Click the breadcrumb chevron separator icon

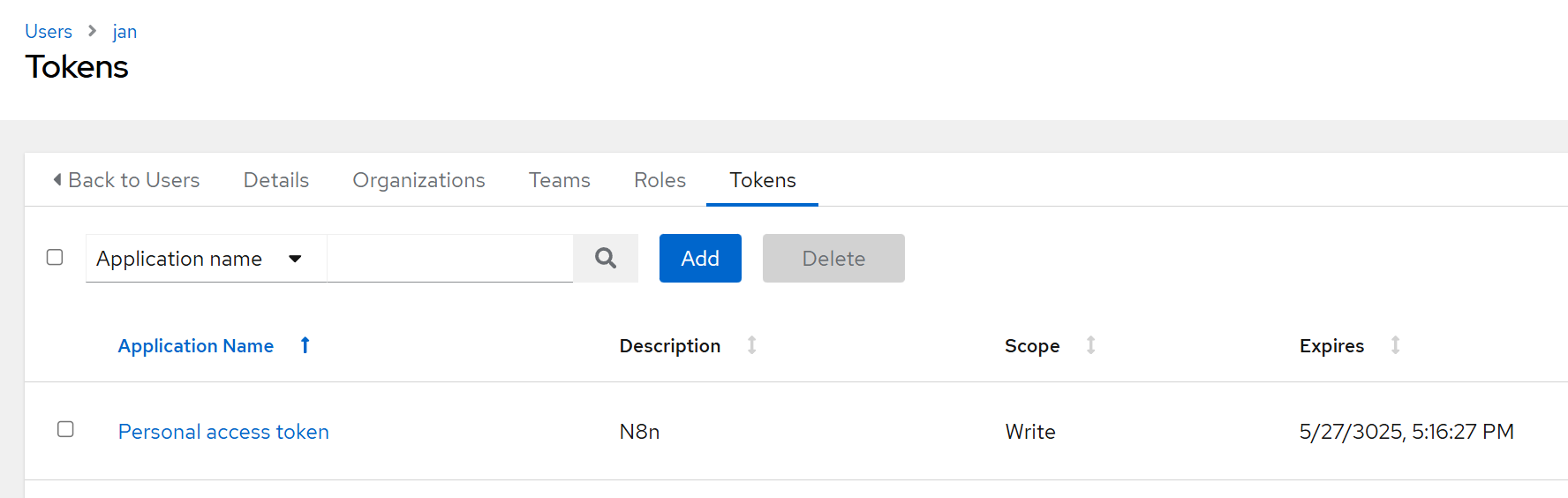coord(93,31)
